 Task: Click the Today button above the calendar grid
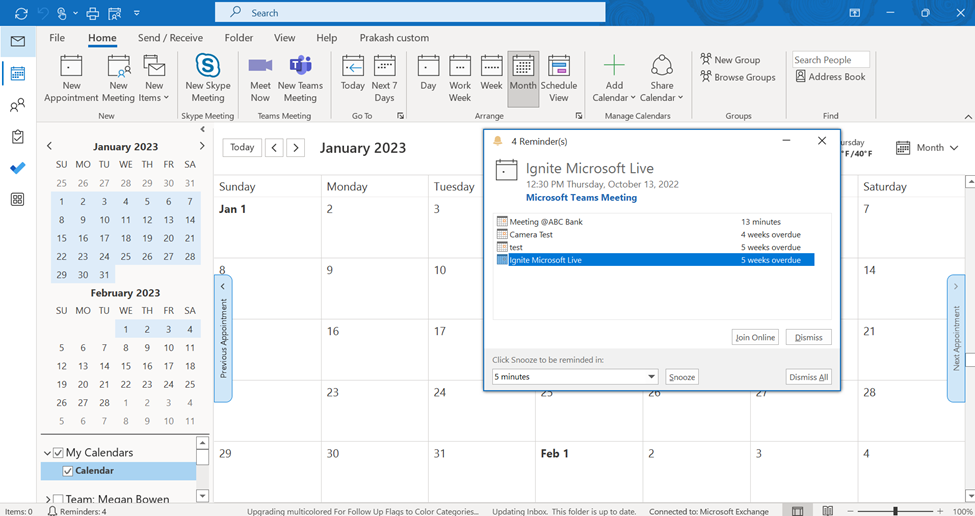click(242, 147)
